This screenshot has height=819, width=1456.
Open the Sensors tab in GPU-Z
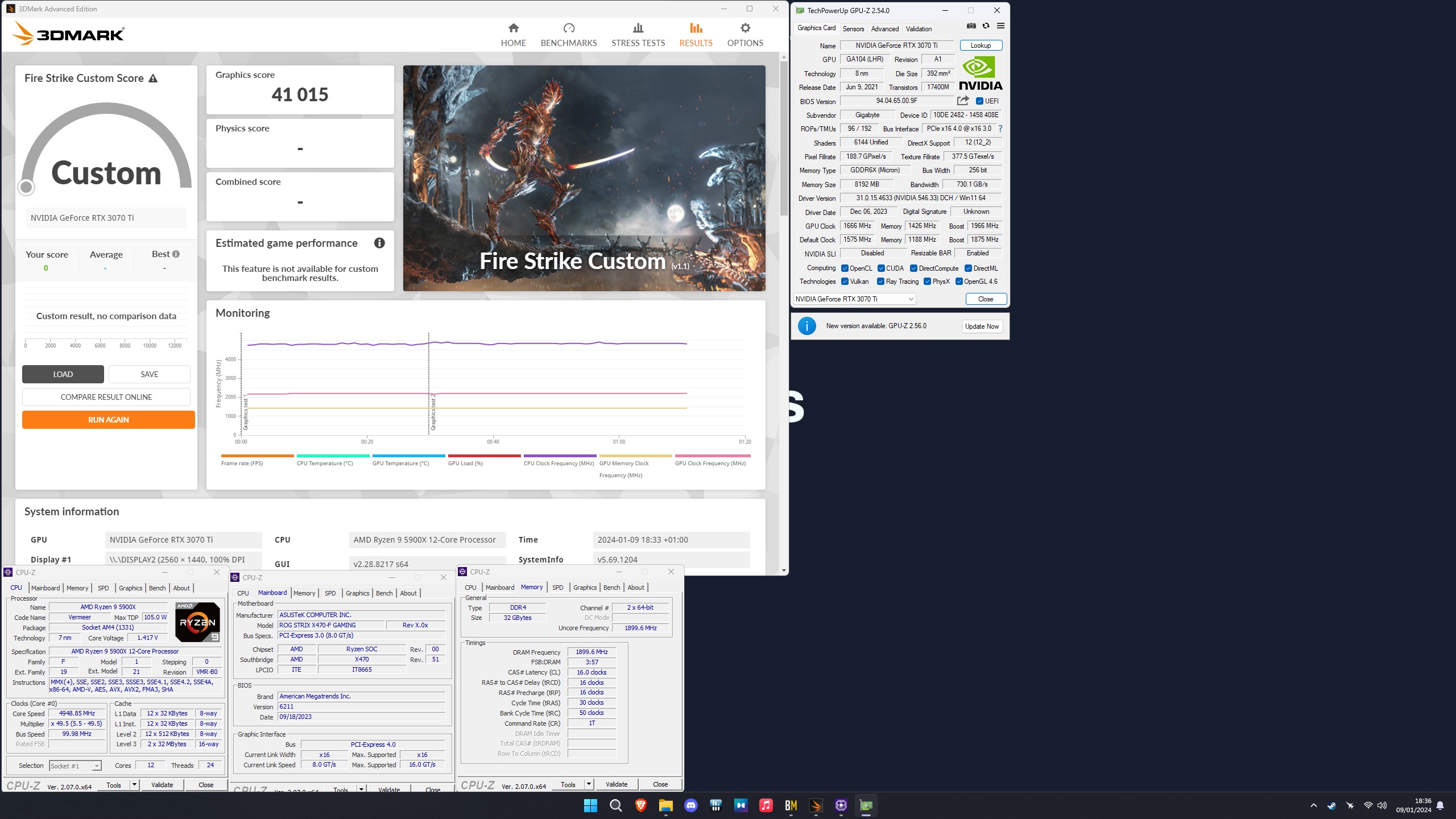tap(853, 28)
